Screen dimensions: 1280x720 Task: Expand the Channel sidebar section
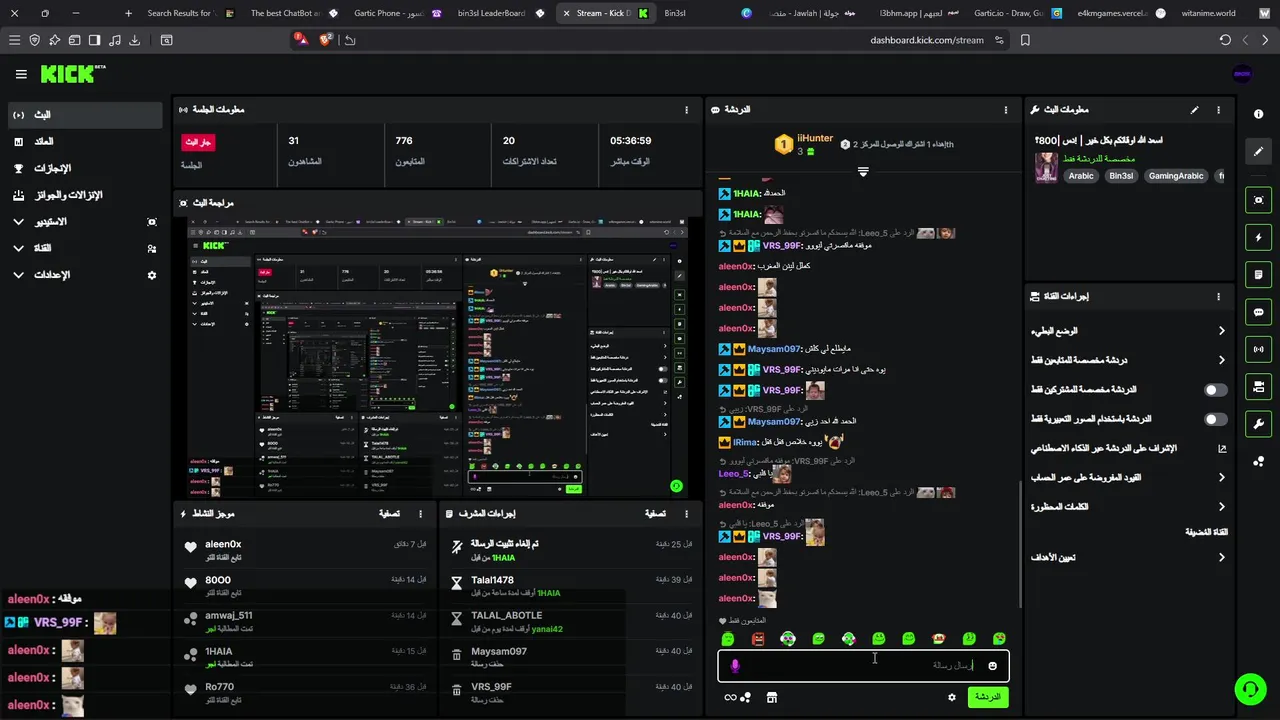(x=85, y=248)
